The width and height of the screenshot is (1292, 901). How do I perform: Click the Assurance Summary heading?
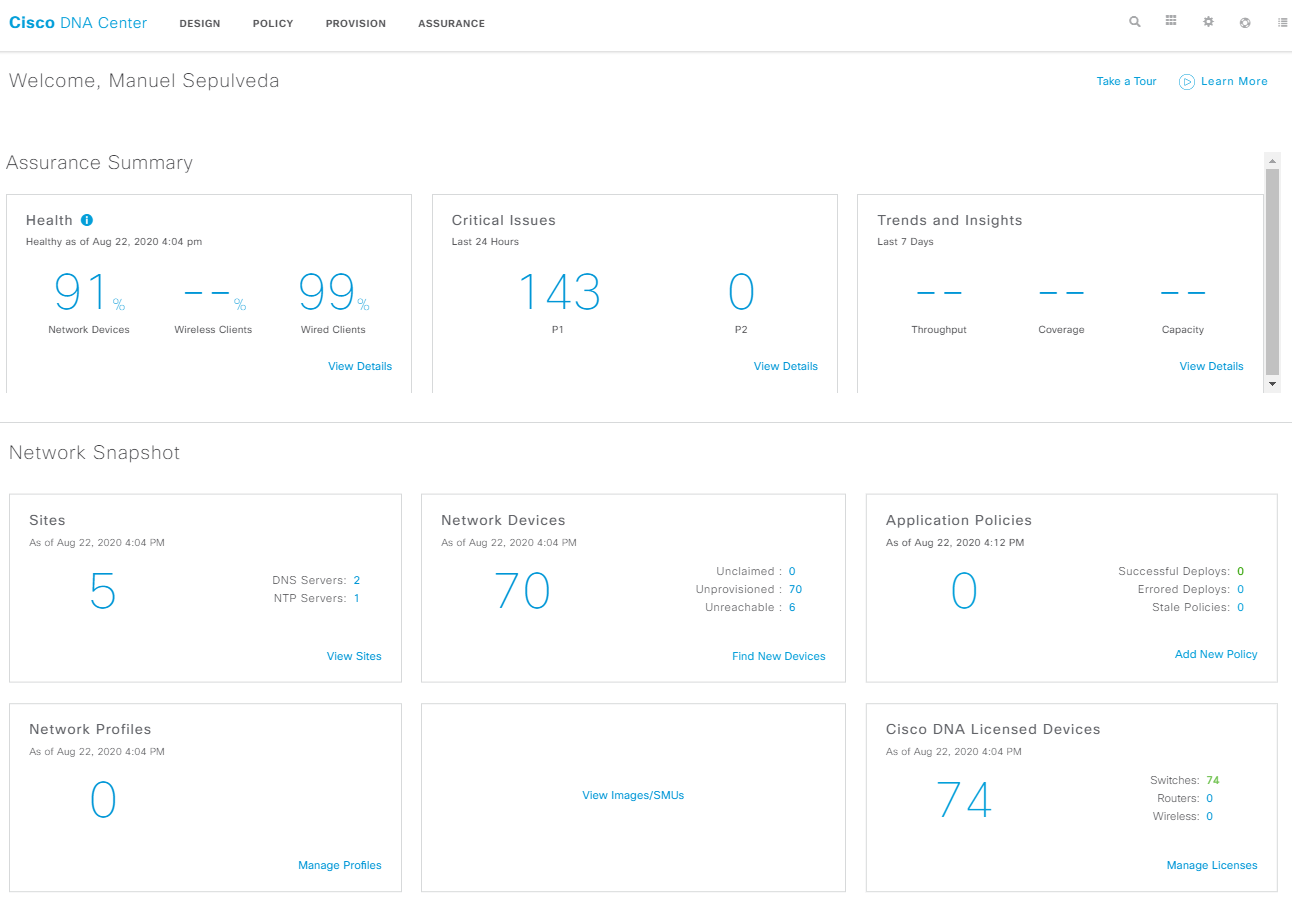tap(100, 163)
